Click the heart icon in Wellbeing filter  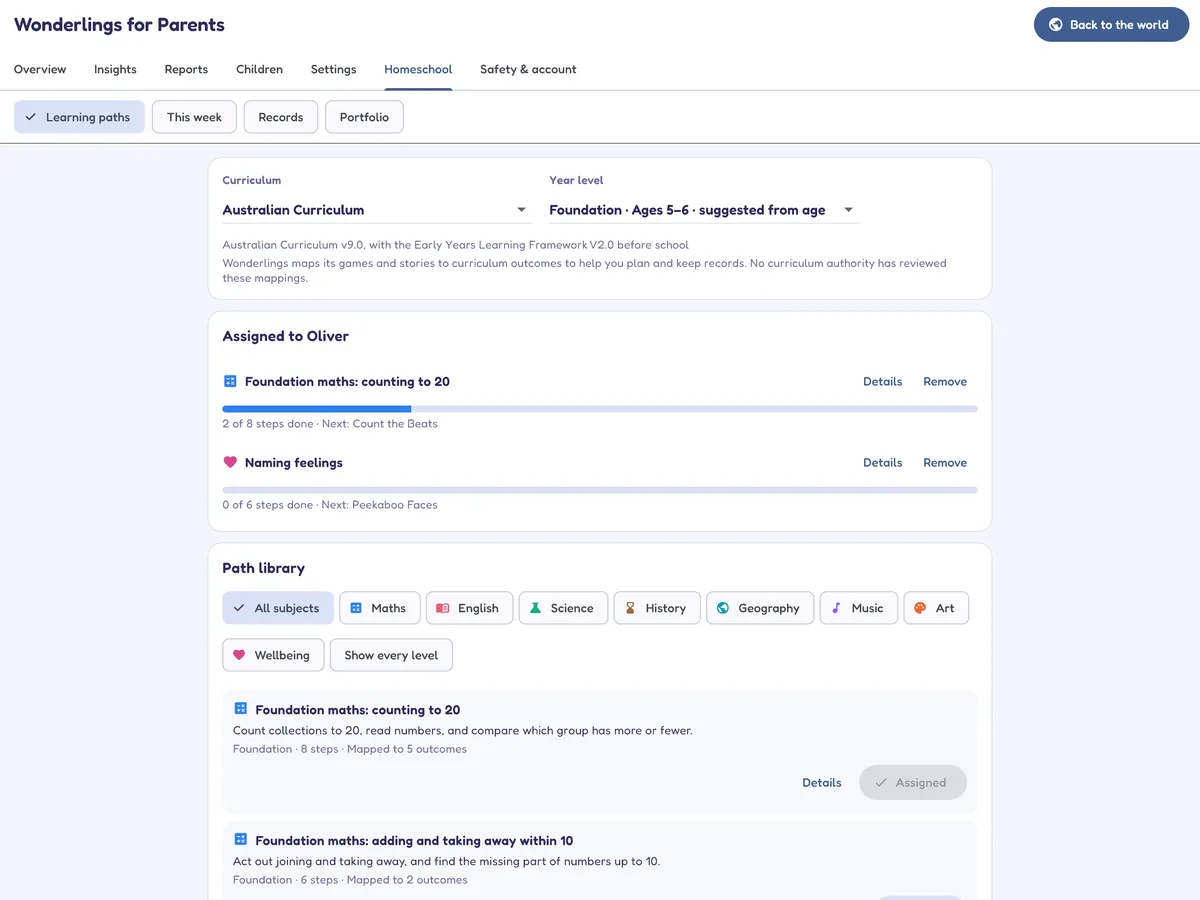click(x=239, y=655)
